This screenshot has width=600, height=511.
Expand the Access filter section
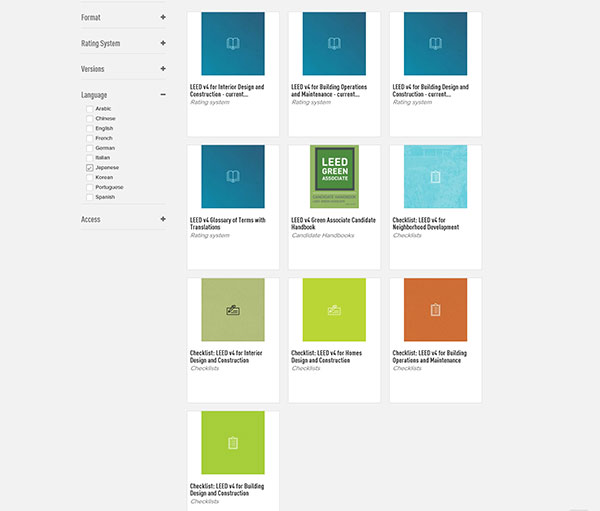click(163, 219)
